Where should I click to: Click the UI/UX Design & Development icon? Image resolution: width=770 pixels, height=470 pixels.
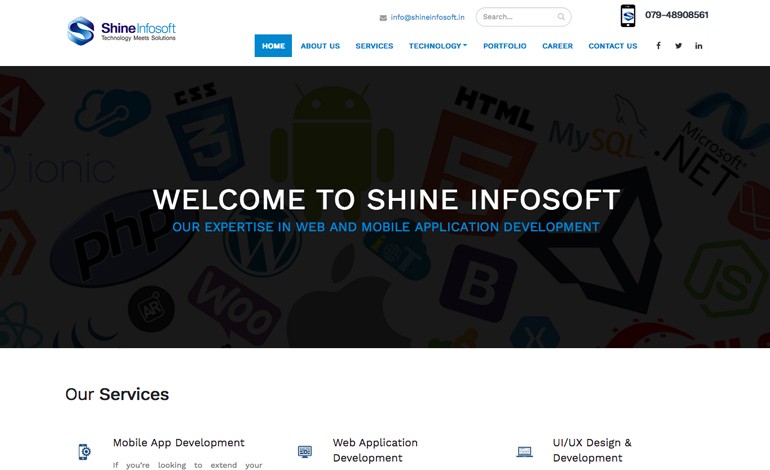[524, 451]
